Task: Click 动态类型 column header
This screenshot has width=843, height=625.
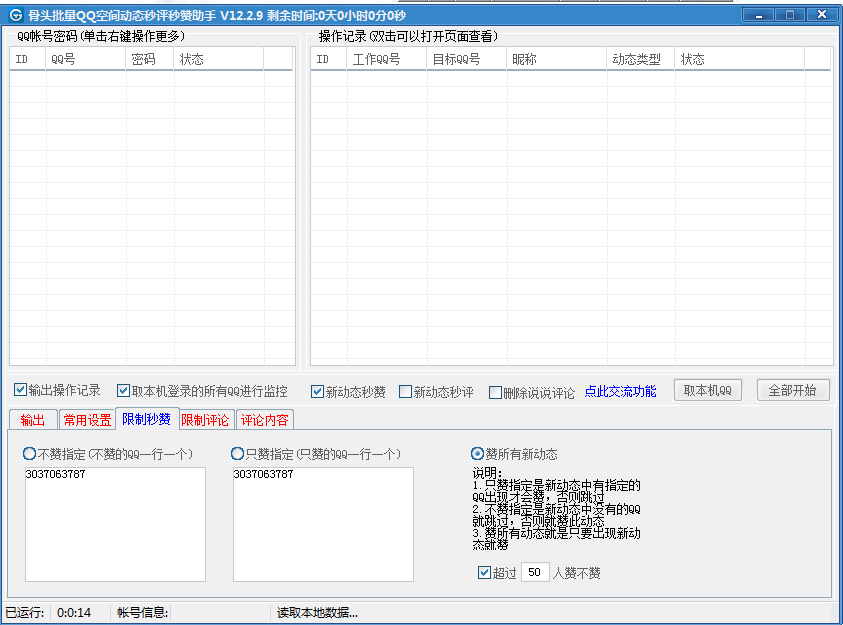Action: tap(640, 59)
